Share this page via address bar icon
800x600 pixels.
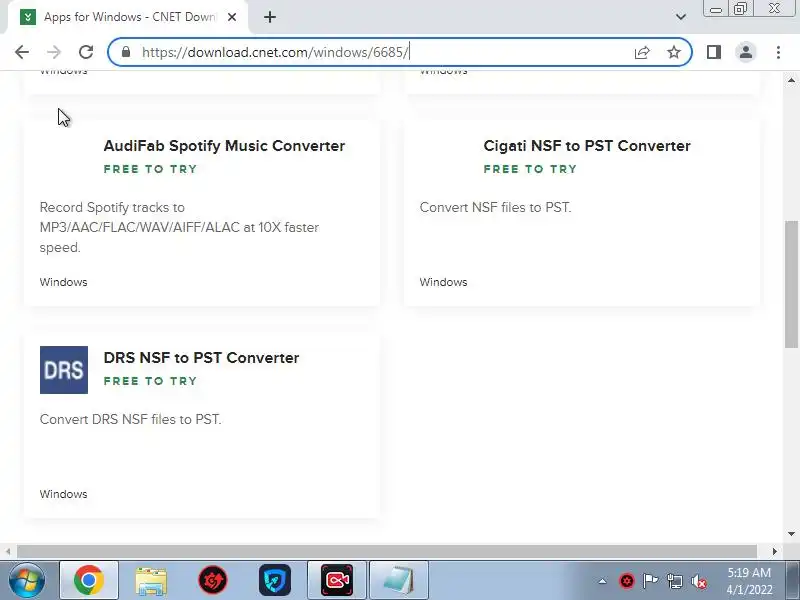click(x=642, y=52)
